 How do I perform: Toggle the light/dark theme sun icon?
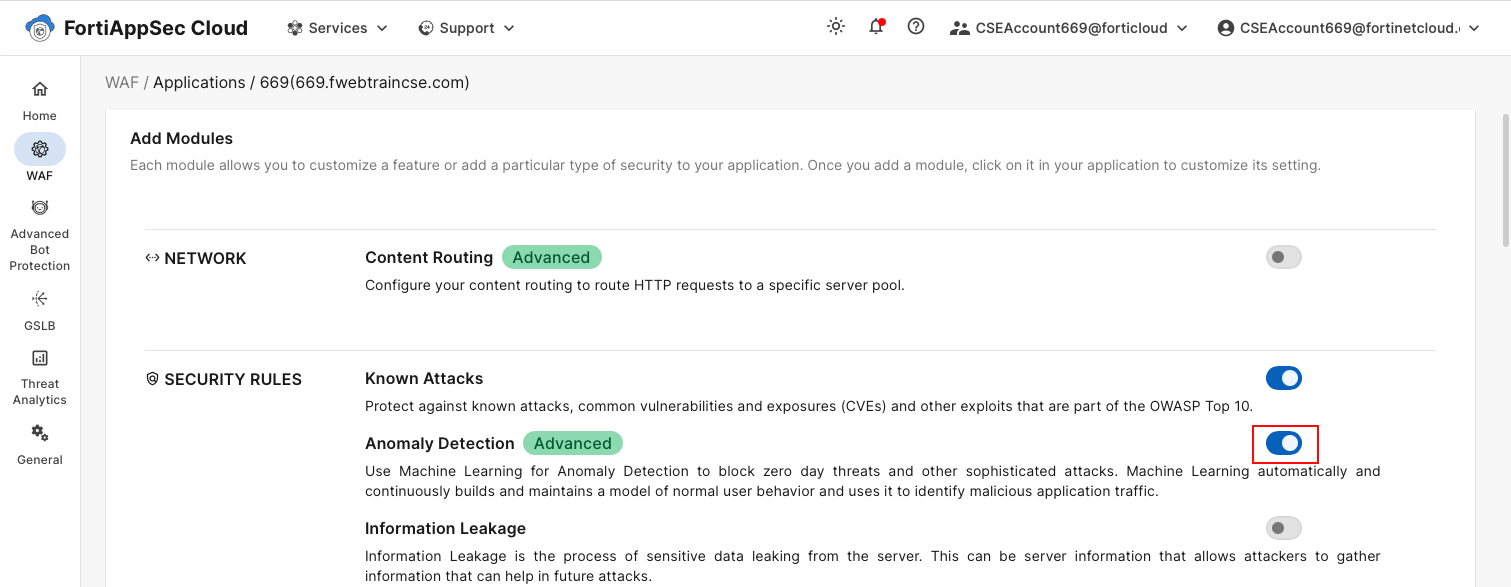click(836, 27)
